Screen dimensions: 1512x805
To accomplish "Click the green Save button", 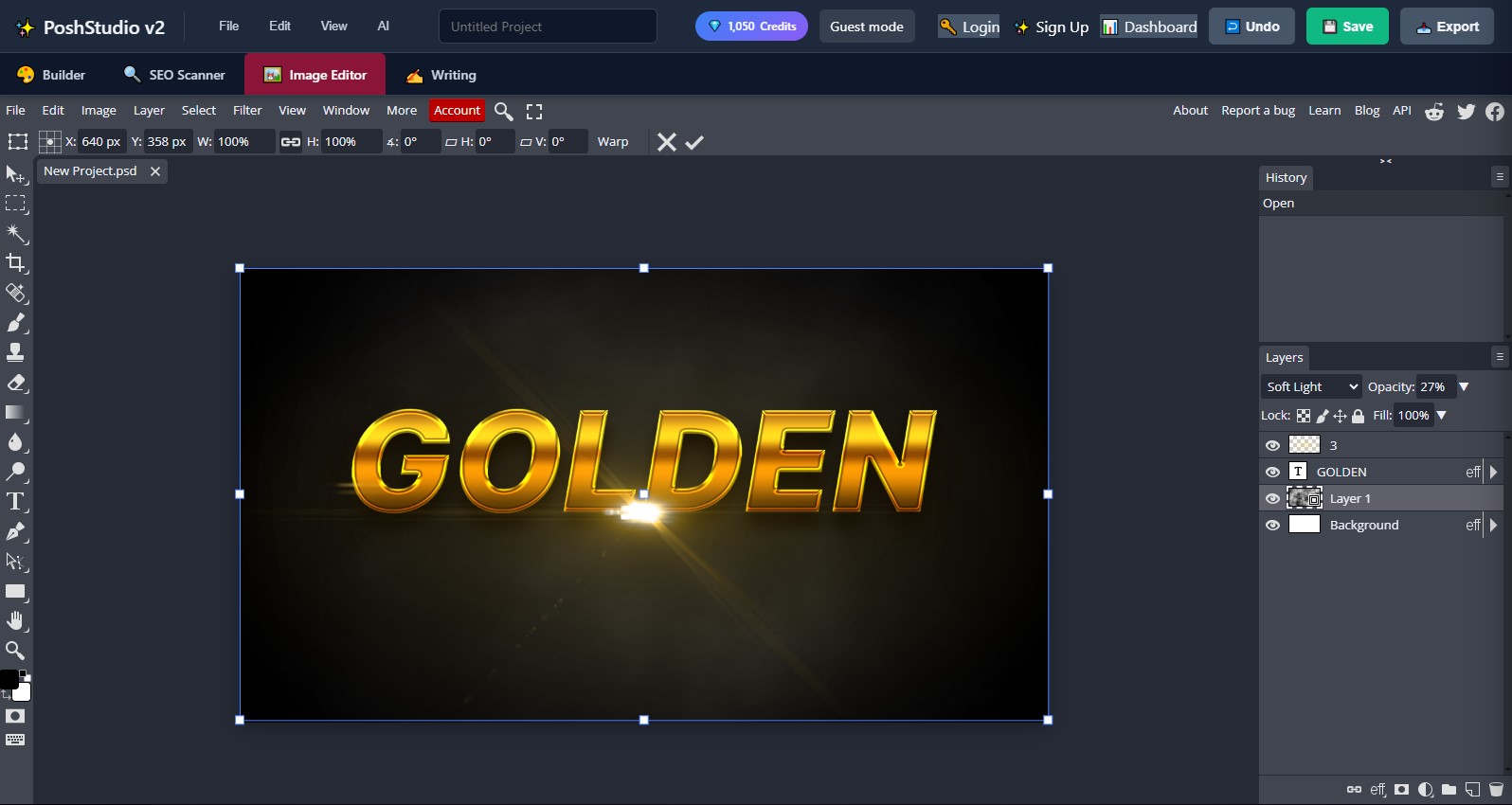I will click(x=1346, y=27).
